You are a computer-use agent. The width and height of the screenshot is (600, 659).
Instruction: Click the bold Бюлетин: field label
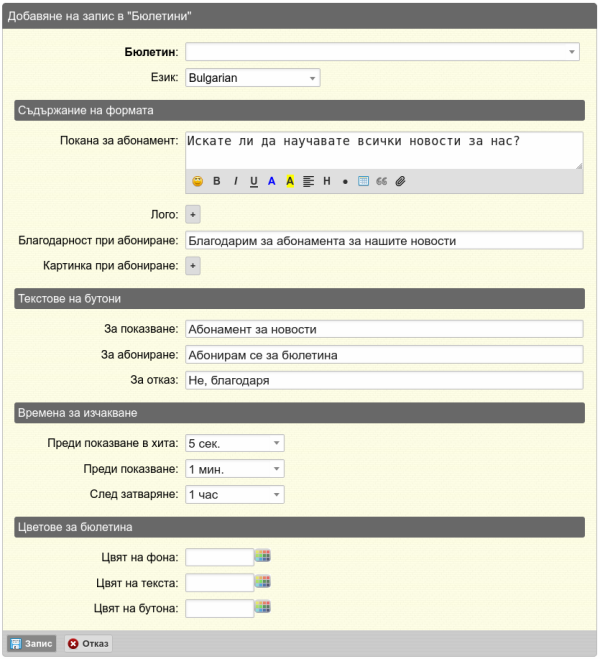[x=151, y=52]
